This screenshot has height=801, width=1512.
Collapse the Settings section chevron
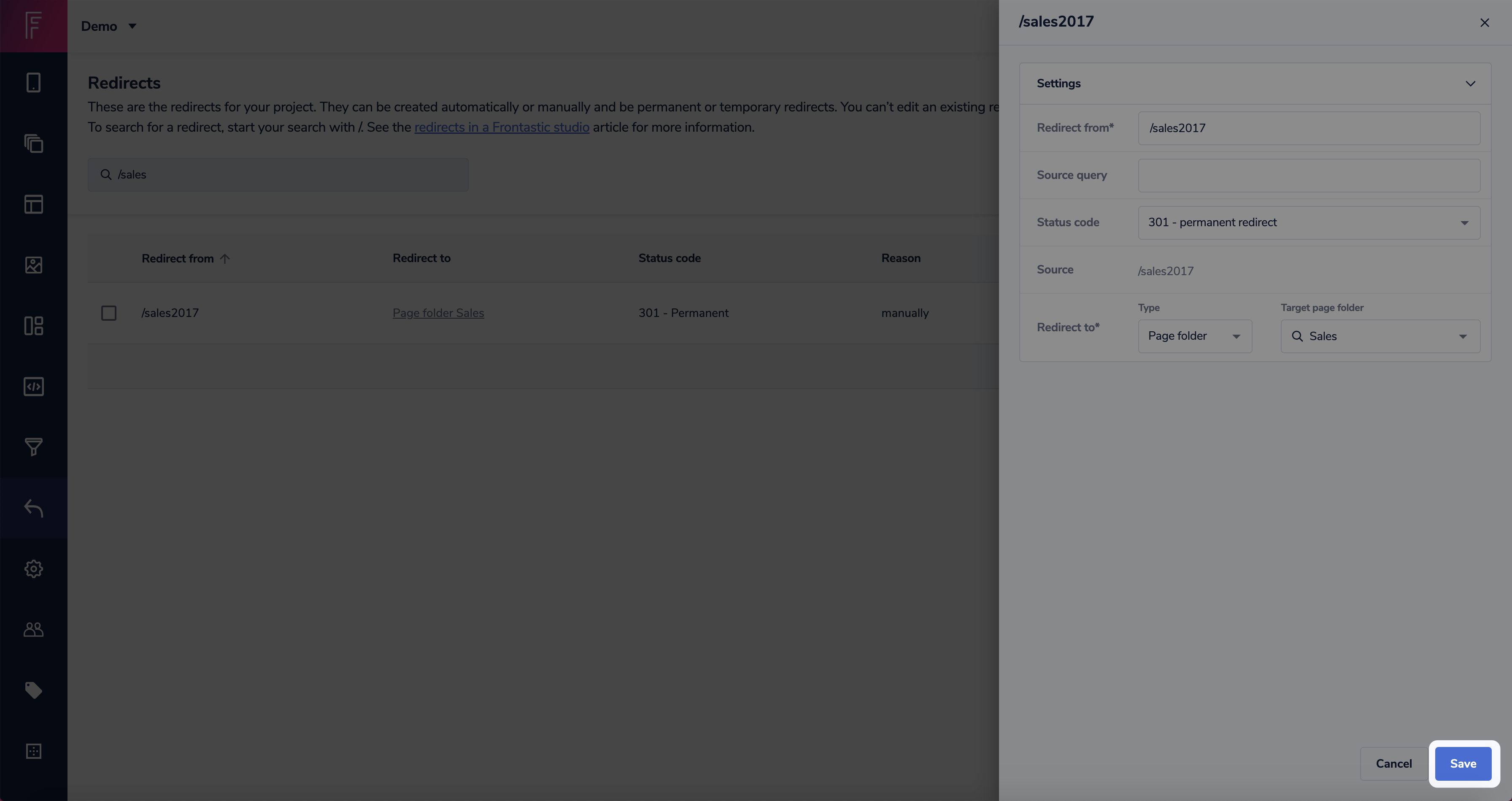tap(1470, 84)
